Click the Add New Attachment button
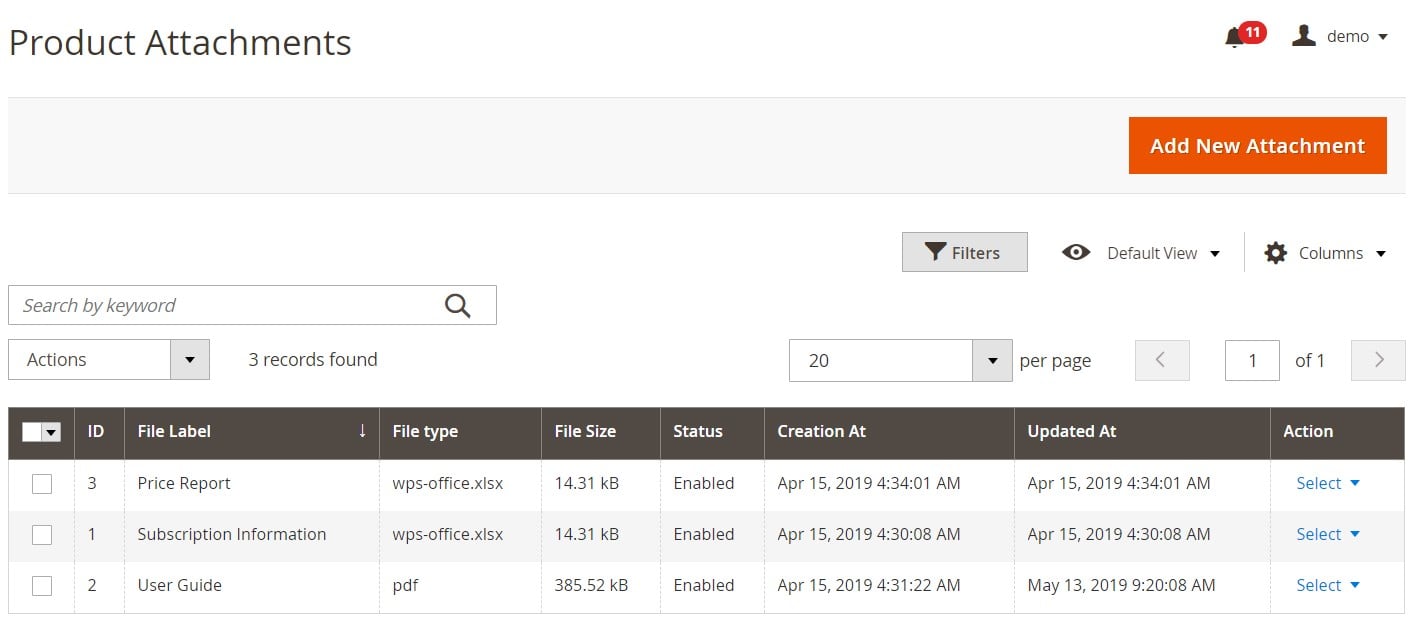The width and height of the screenshot is (1413, 624). pos(1257,146)
